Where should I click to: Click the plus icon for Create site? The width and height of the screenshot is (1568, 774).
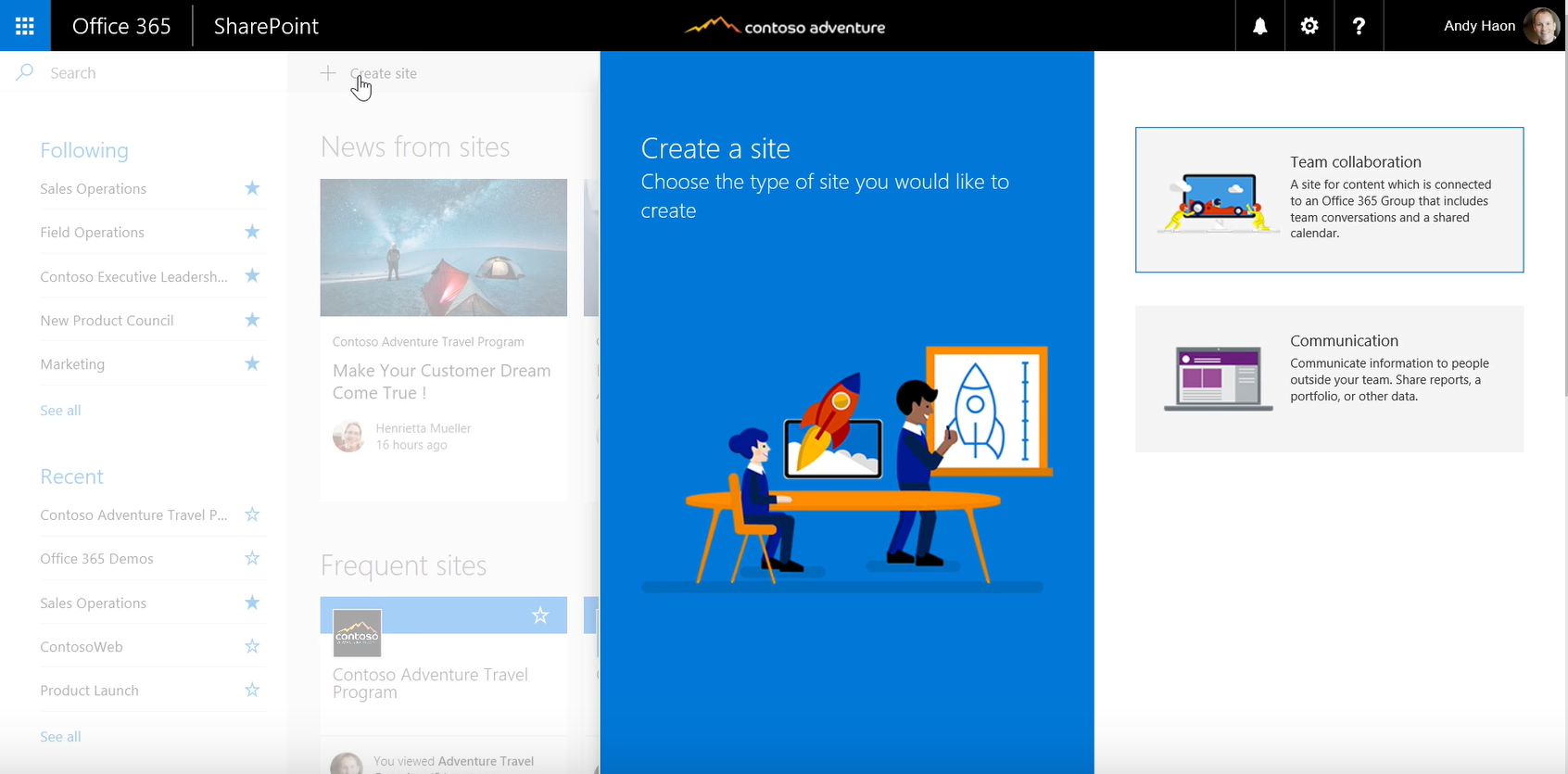[x=328, y=72]
